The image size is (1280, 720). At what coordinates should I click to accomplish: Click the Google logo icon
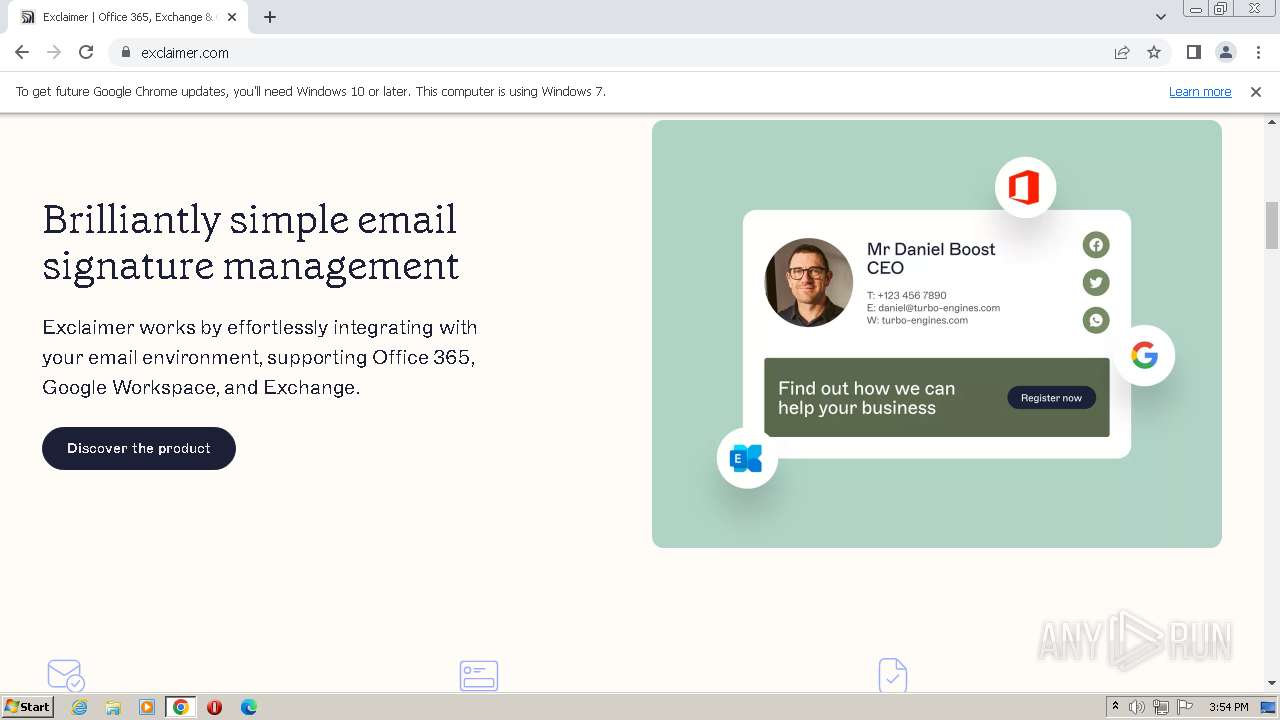tap(1145, 355)
